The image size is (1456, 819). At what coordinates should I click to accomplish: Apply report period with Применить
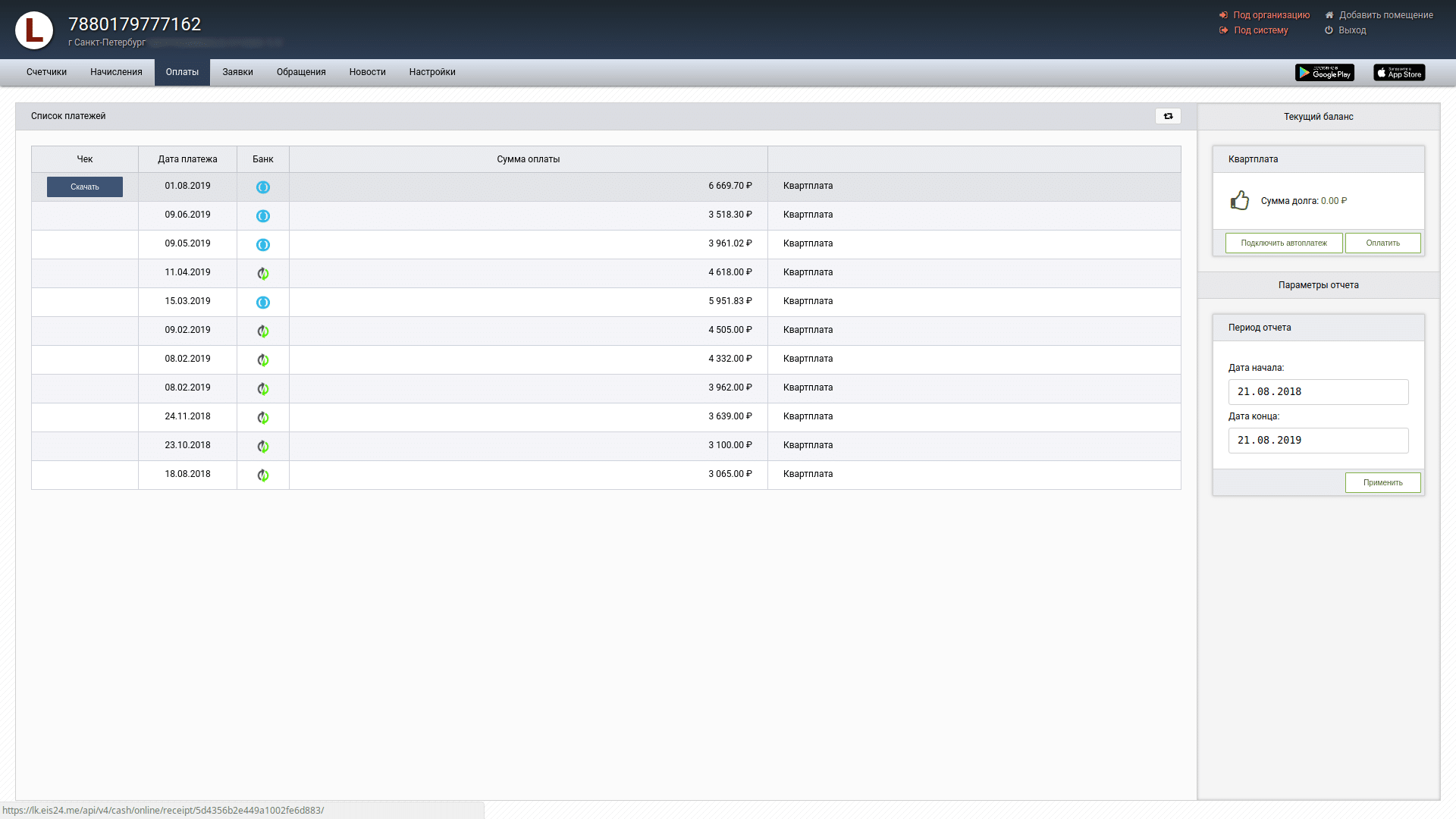point(1382,483)
